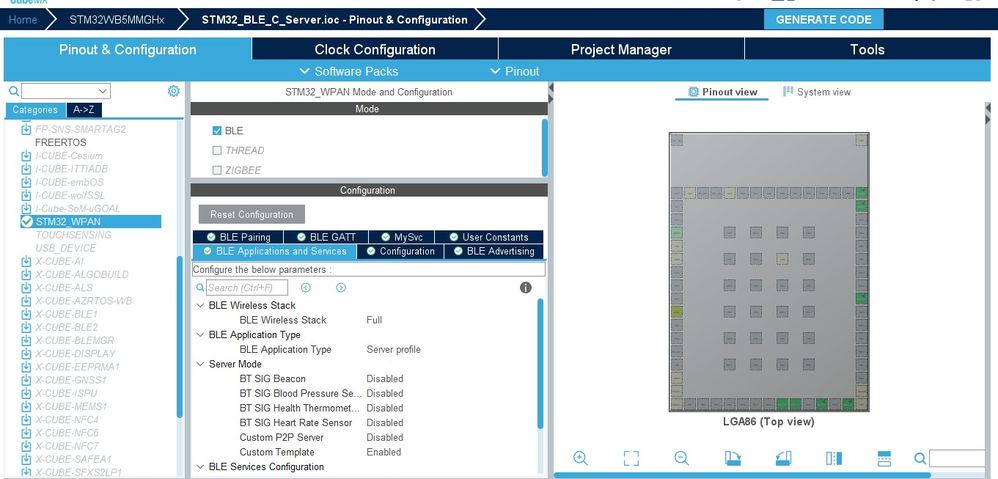Select the A->Z tab
The height and width of the screenshot is (479, 998).
(x=84, y=109)
